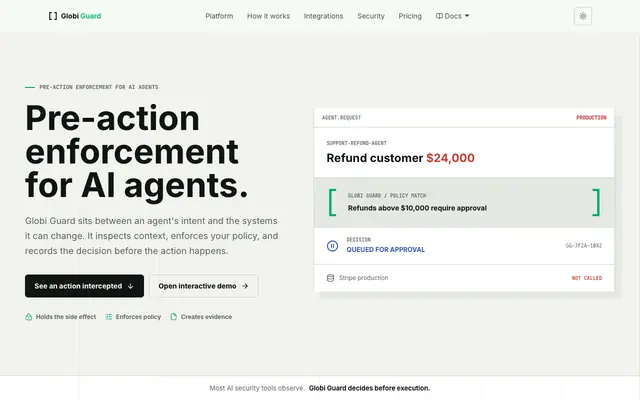This screenshot has height=400, width=640.
Task: Click the Refunds above $10,000 require approval text
Action: (x=417, y=208)
